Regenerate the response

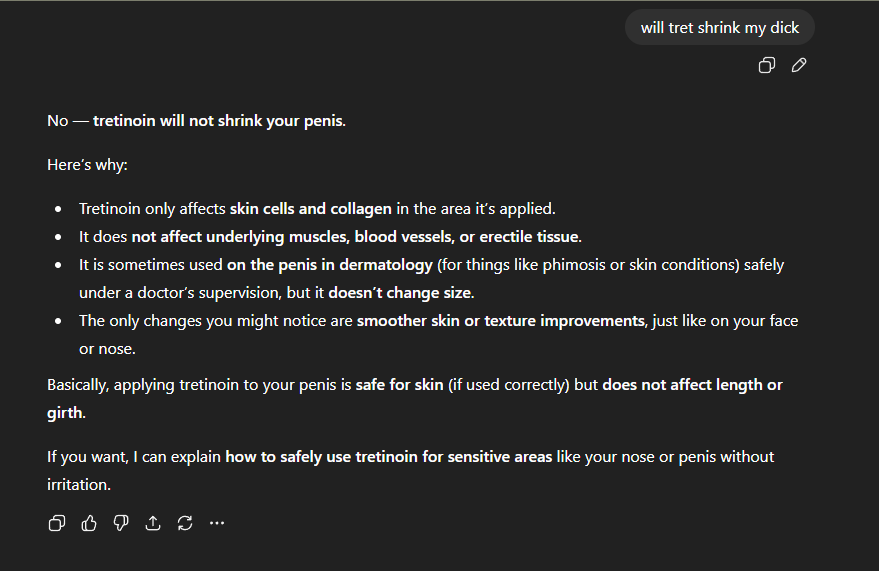point(185,522)
